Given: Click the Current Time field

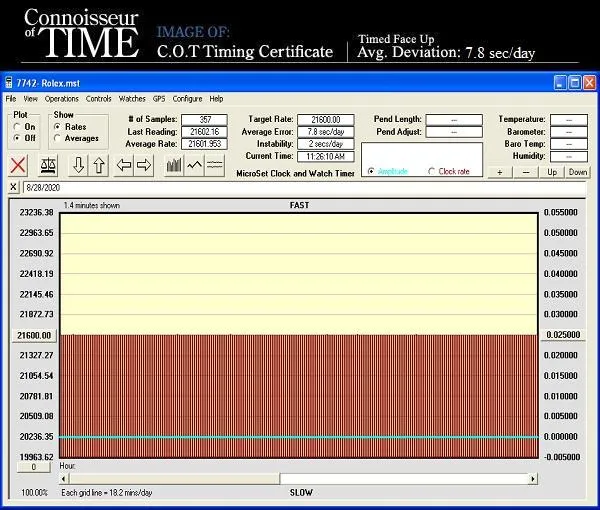Looking at the screenshot, I should tap(326, 156).
